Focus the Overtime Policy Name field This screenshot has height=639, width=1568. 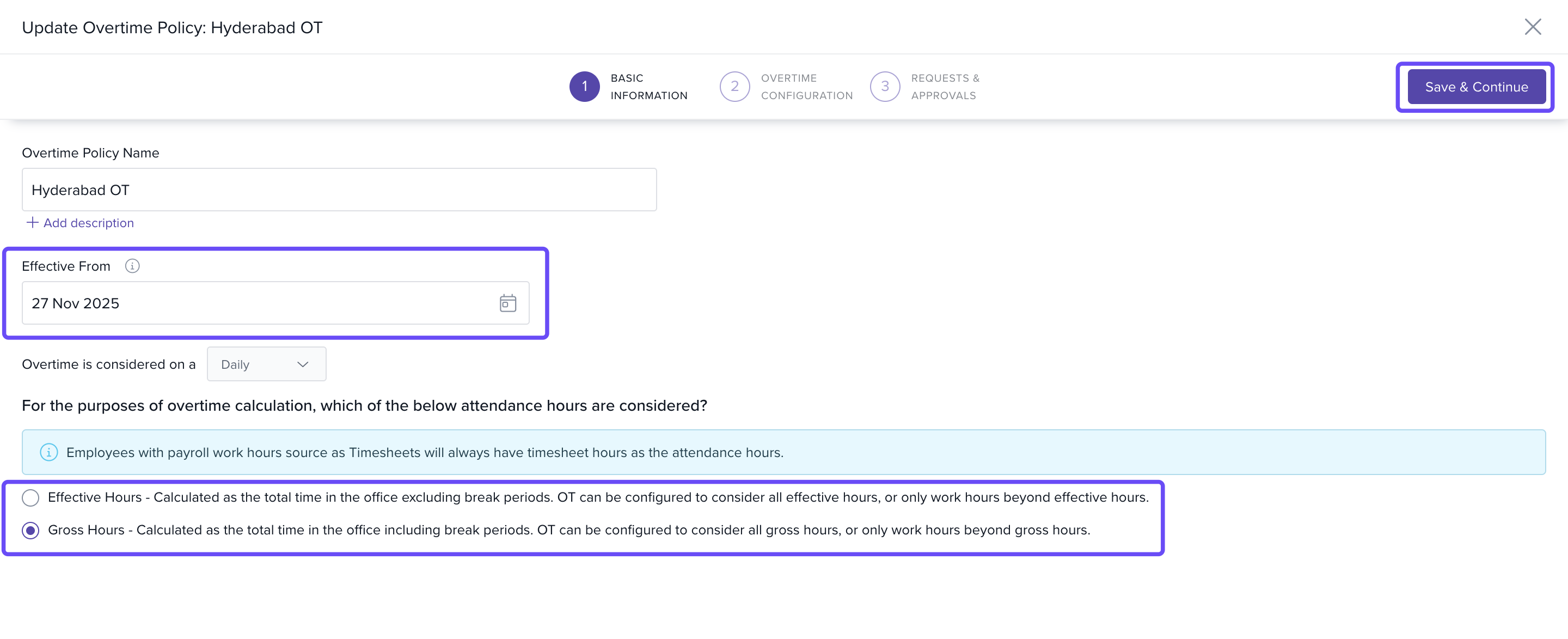coord(339,190)
